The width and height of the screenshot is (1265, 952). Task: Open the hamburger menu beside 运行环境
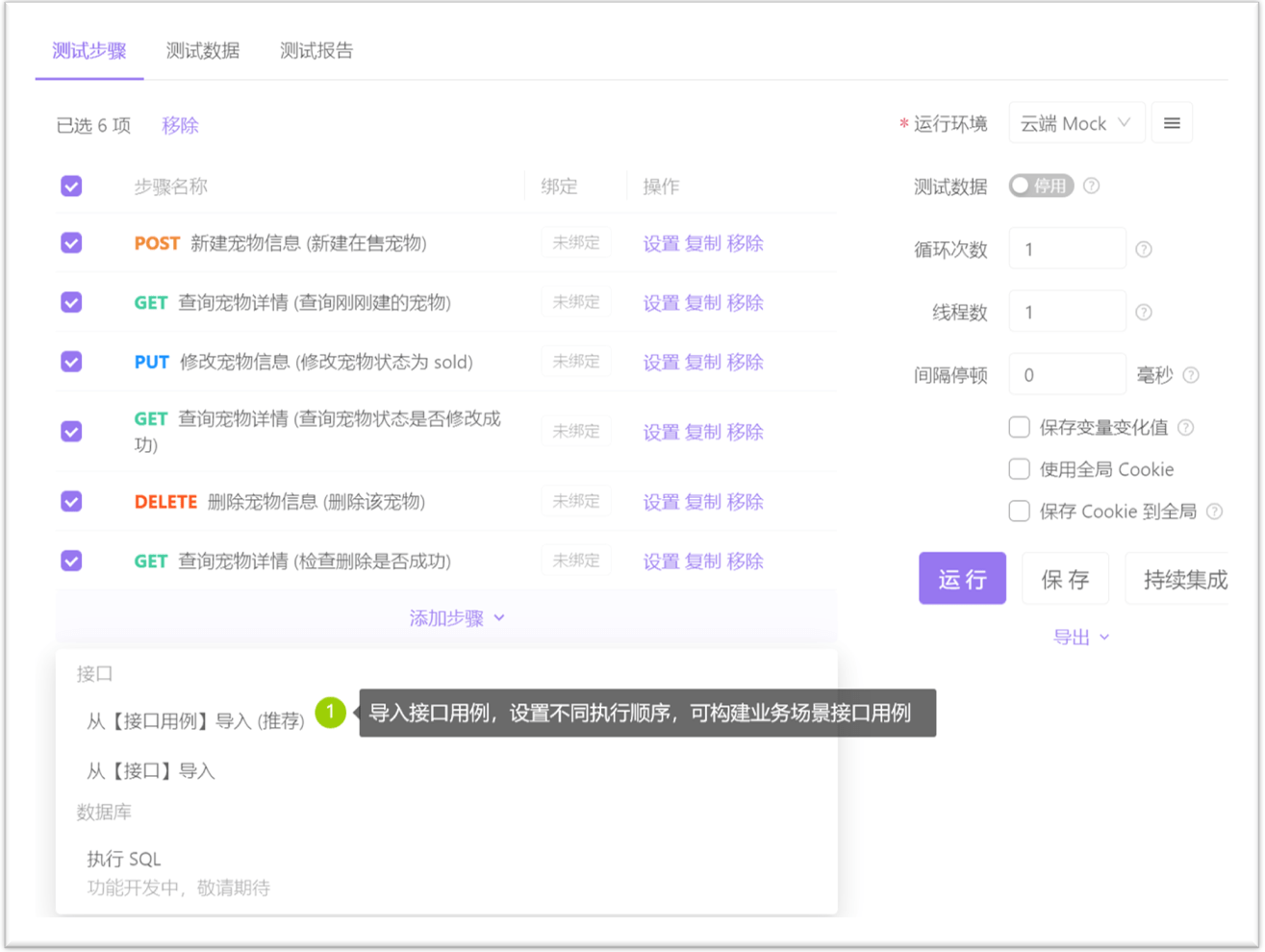(1172, 122)
